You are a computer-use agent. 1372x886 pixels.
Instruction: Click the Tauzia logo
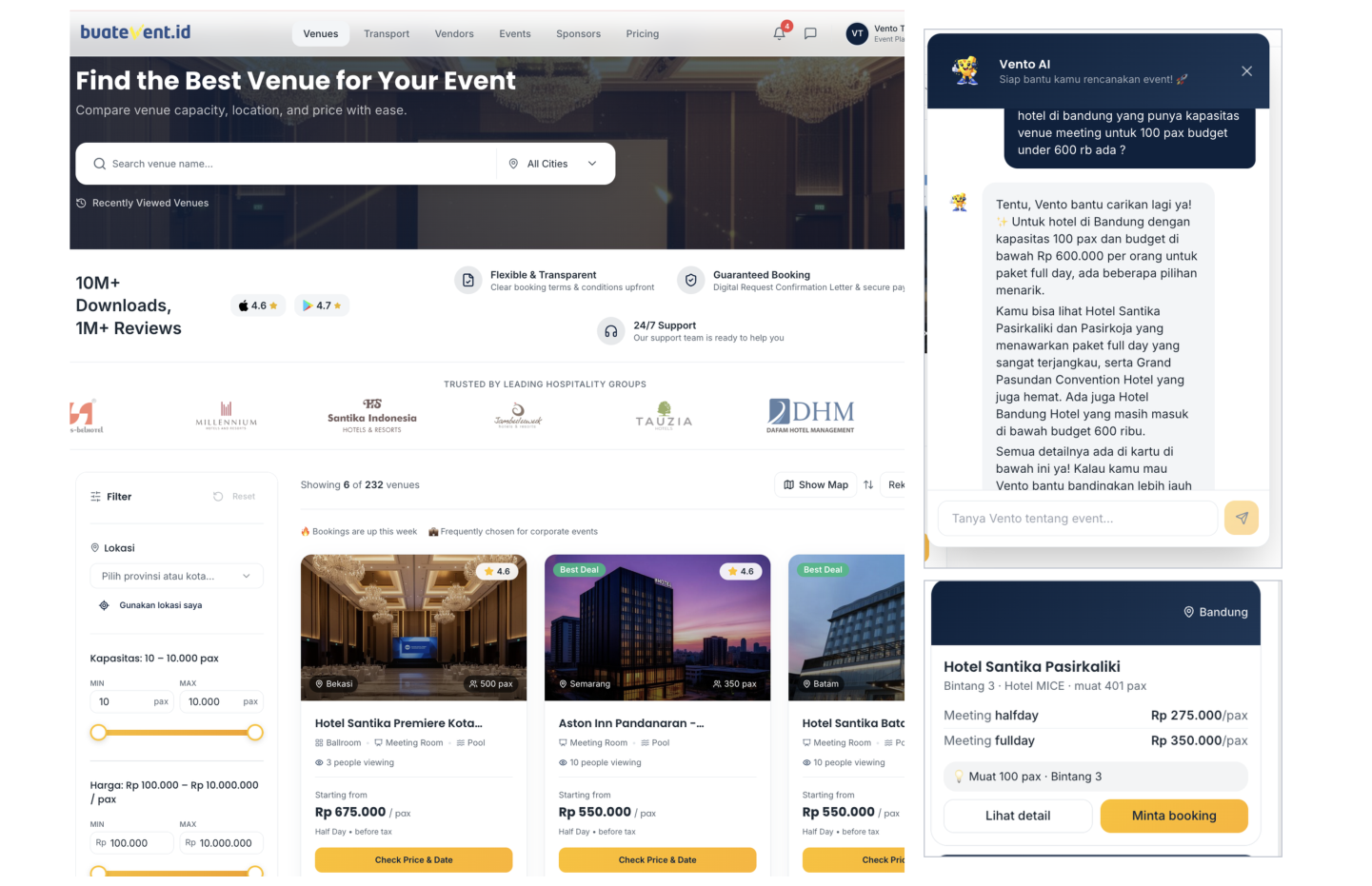pyautogui.click(x=664, y=416)
